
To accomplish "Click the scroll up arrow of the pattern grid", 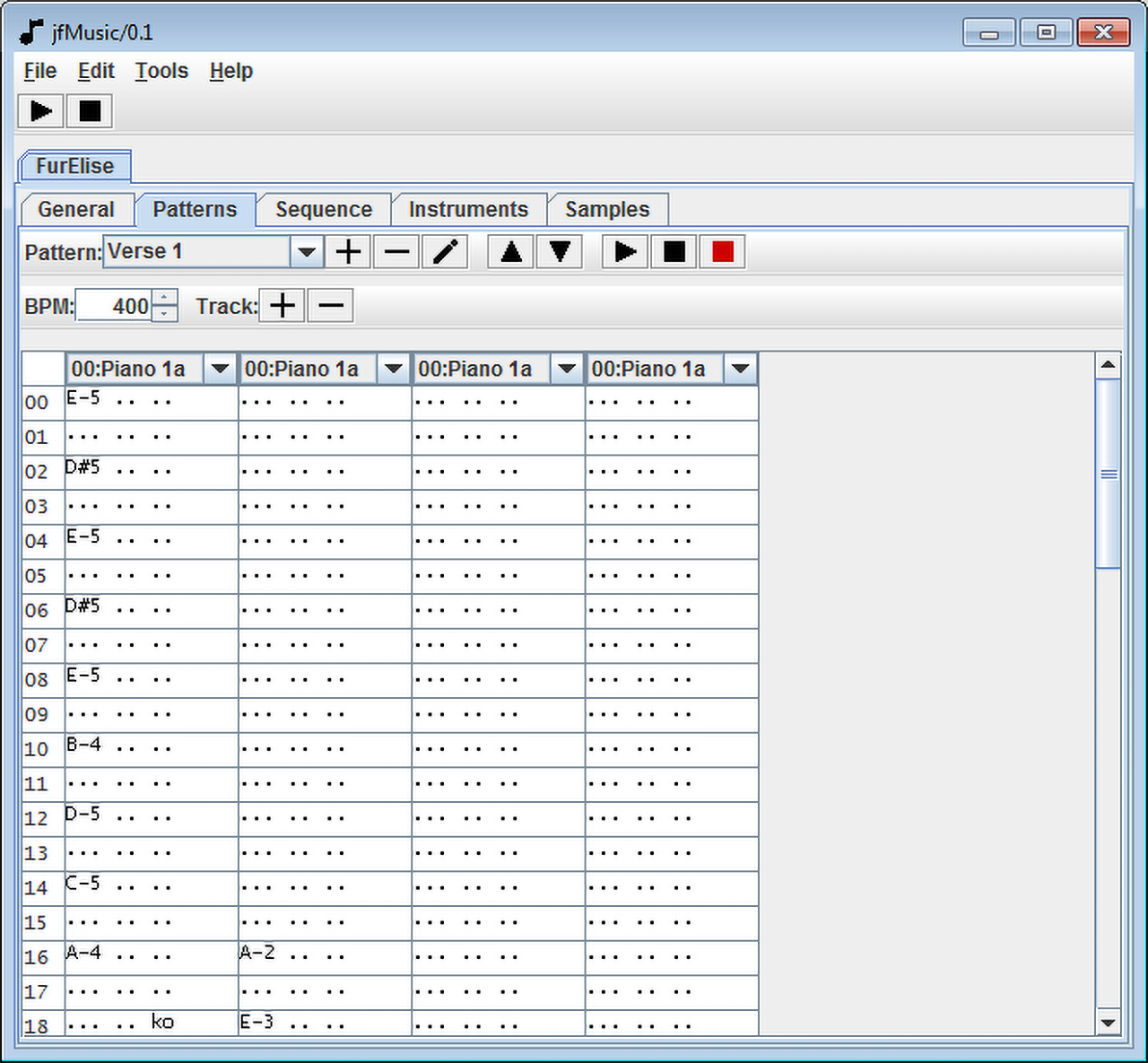I will pyautogui.click(x=1109, y=365).
